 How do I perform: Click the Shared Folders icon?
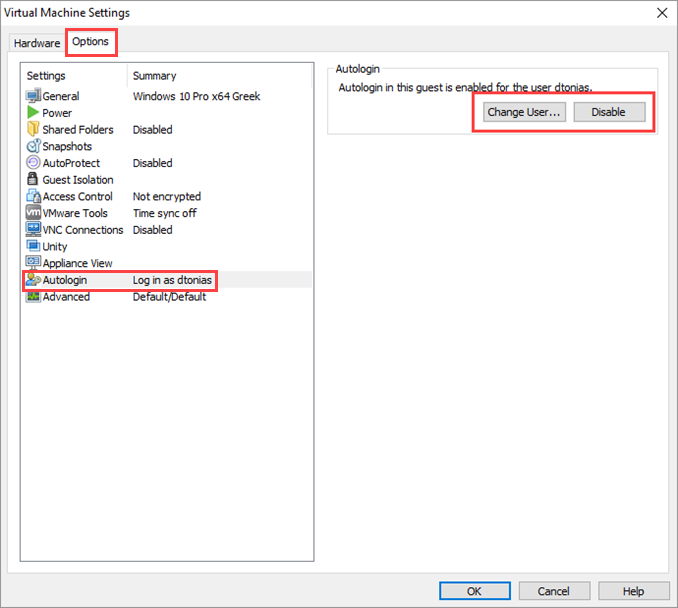tap(33, 130)
